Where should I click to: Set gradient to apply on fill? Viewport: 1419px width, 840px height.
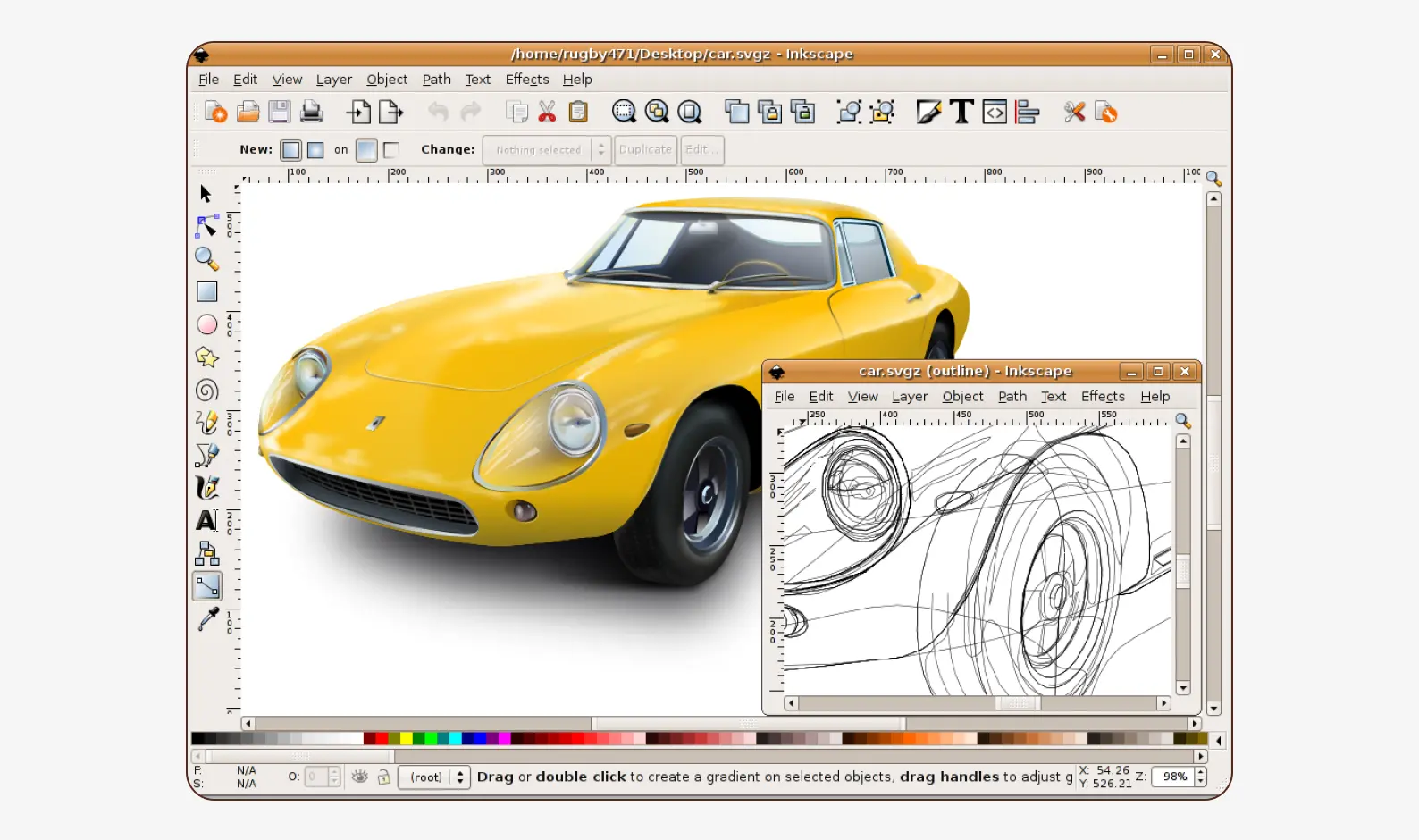click(x=366, y=150)
